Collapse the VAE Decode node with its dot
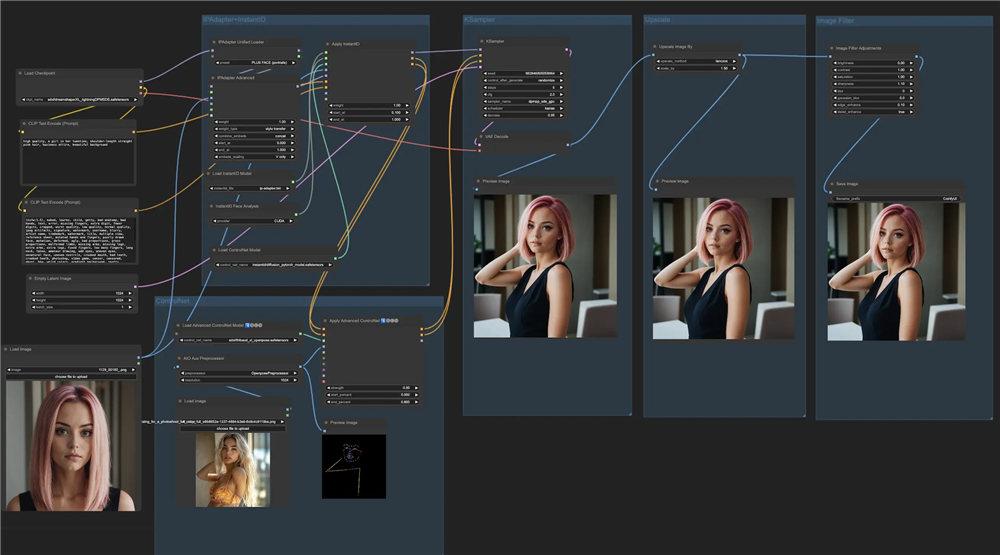This screenshot has width=1000, height=555. (x=481, y=137)
